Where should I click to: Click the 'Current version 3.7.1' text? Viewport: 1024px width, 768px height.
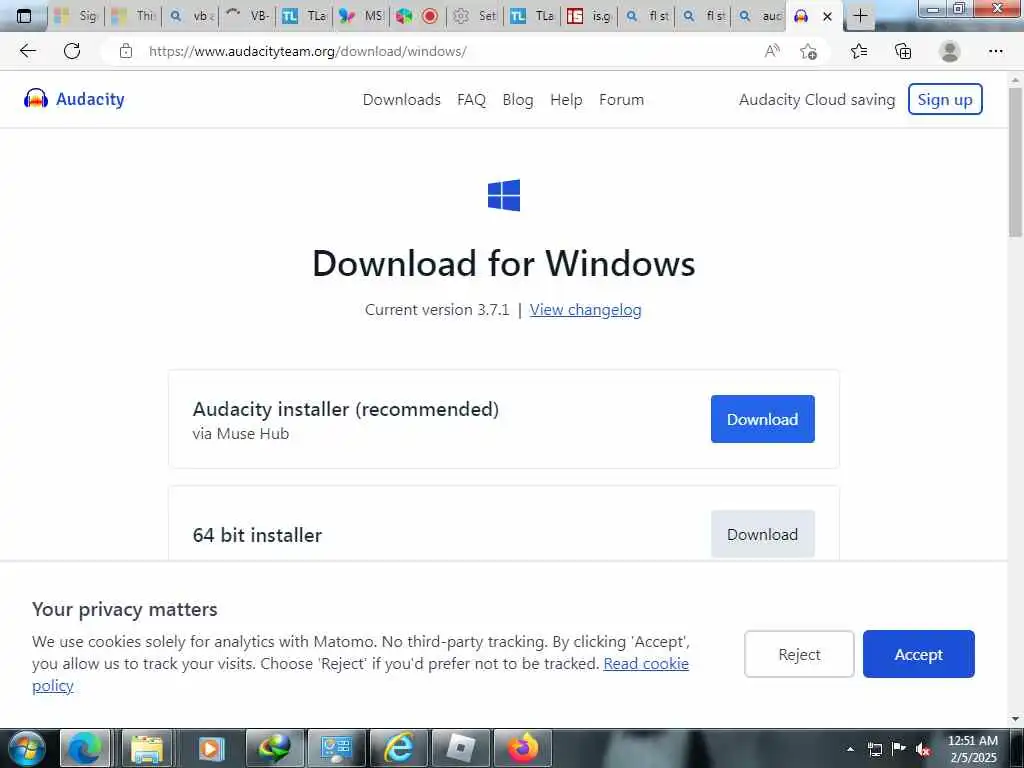(437, 310)
